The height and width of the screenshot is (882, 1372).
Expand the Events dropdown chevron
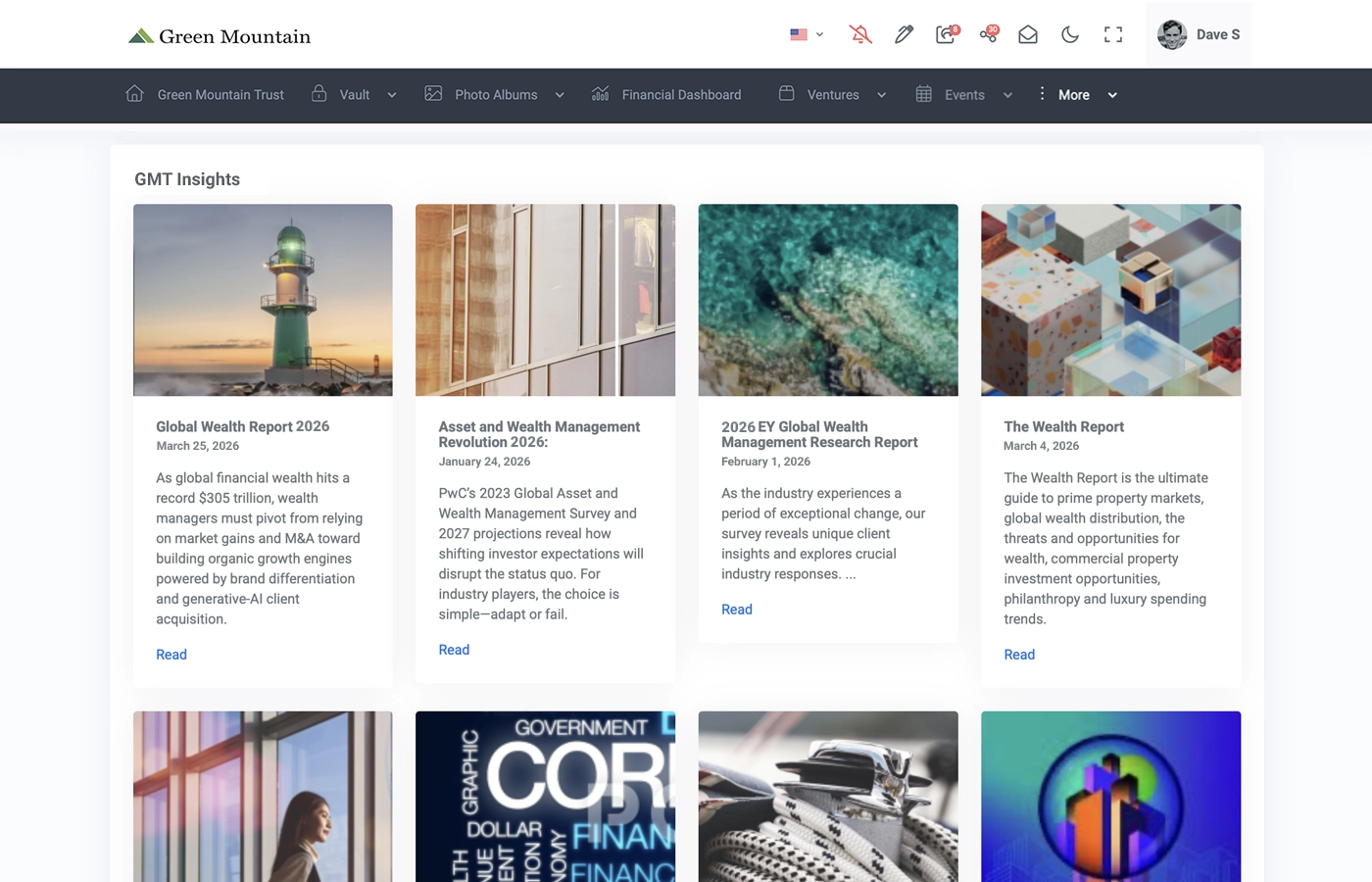1007,95
